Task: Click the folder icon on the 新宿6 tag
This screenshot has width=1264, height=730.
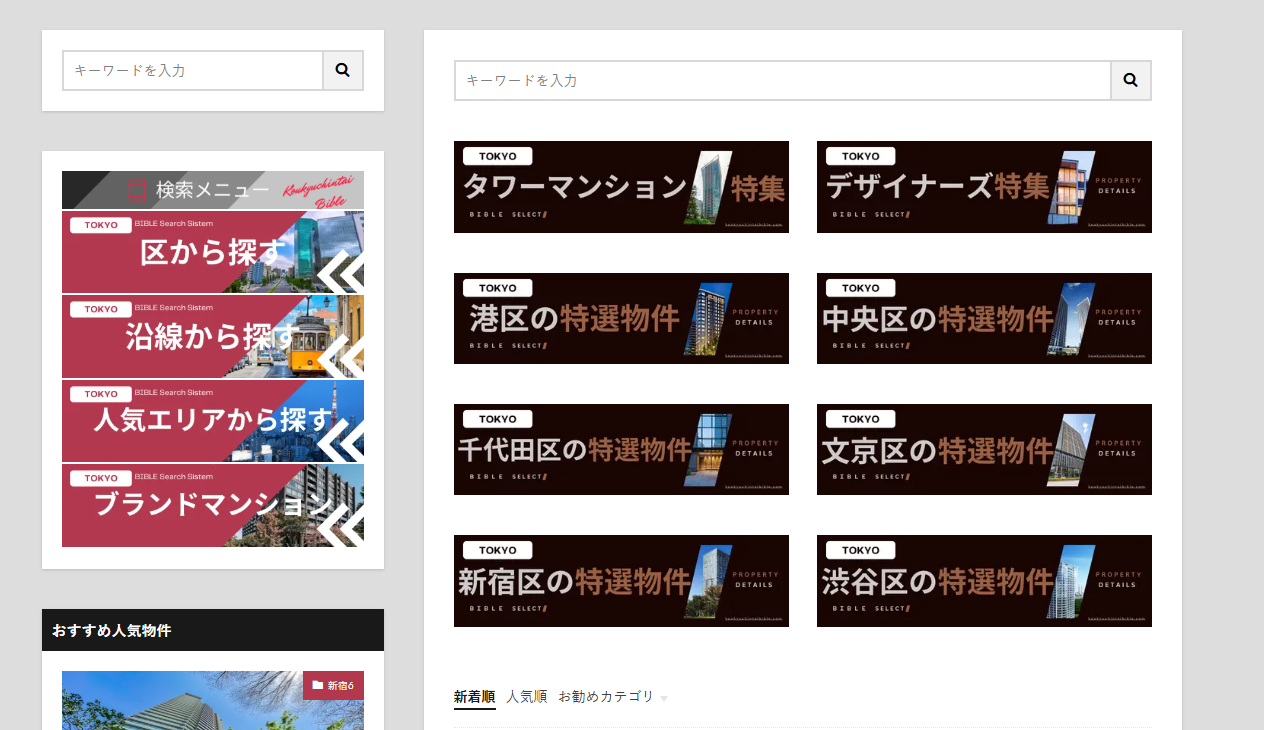Action: pos(319,685)
